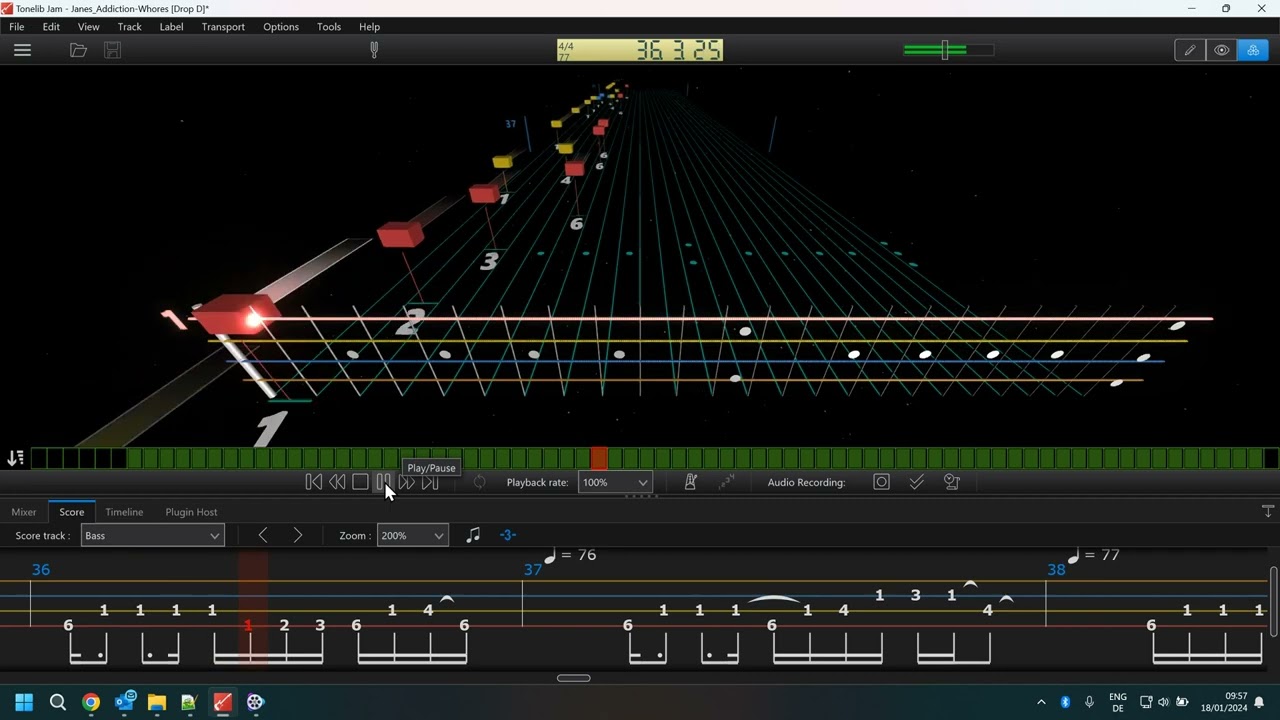Screen dimensions: 1280x720
Task: Open the score Zoom dropdown
Action: click(412, 536)
